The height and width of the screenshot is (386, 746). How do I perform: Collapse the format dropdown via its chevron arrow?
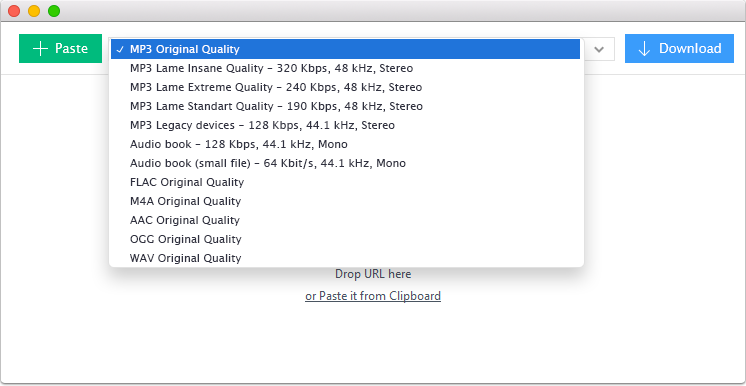599,49
